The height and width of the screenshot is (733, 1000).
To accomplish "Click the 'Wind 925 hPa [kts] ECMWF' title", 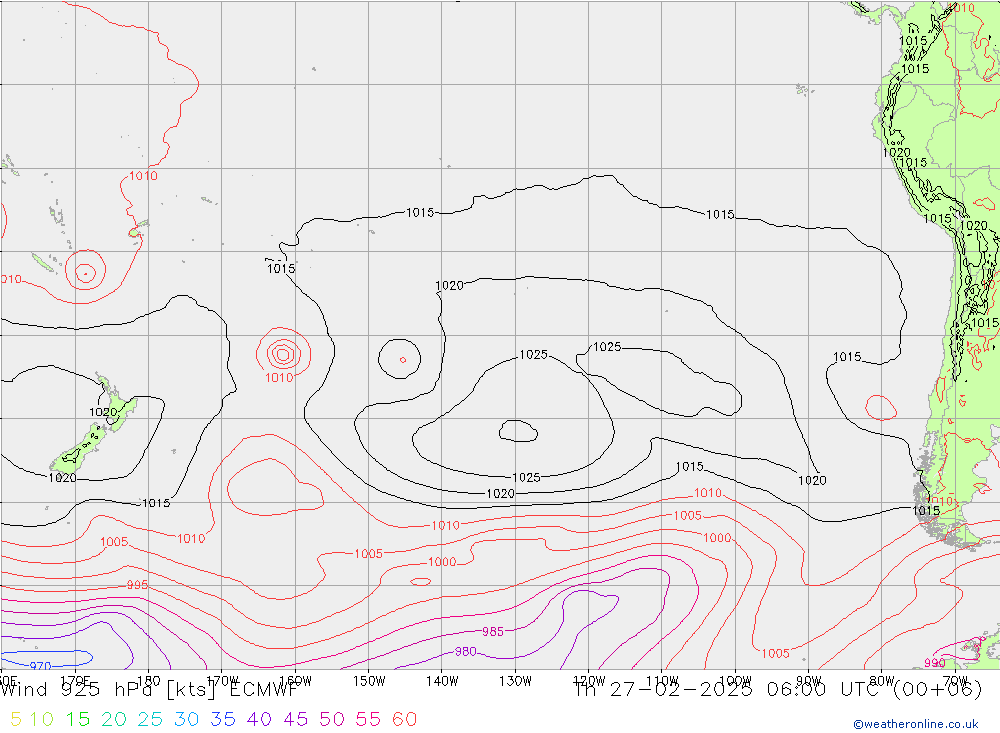I will coord(149,690).
